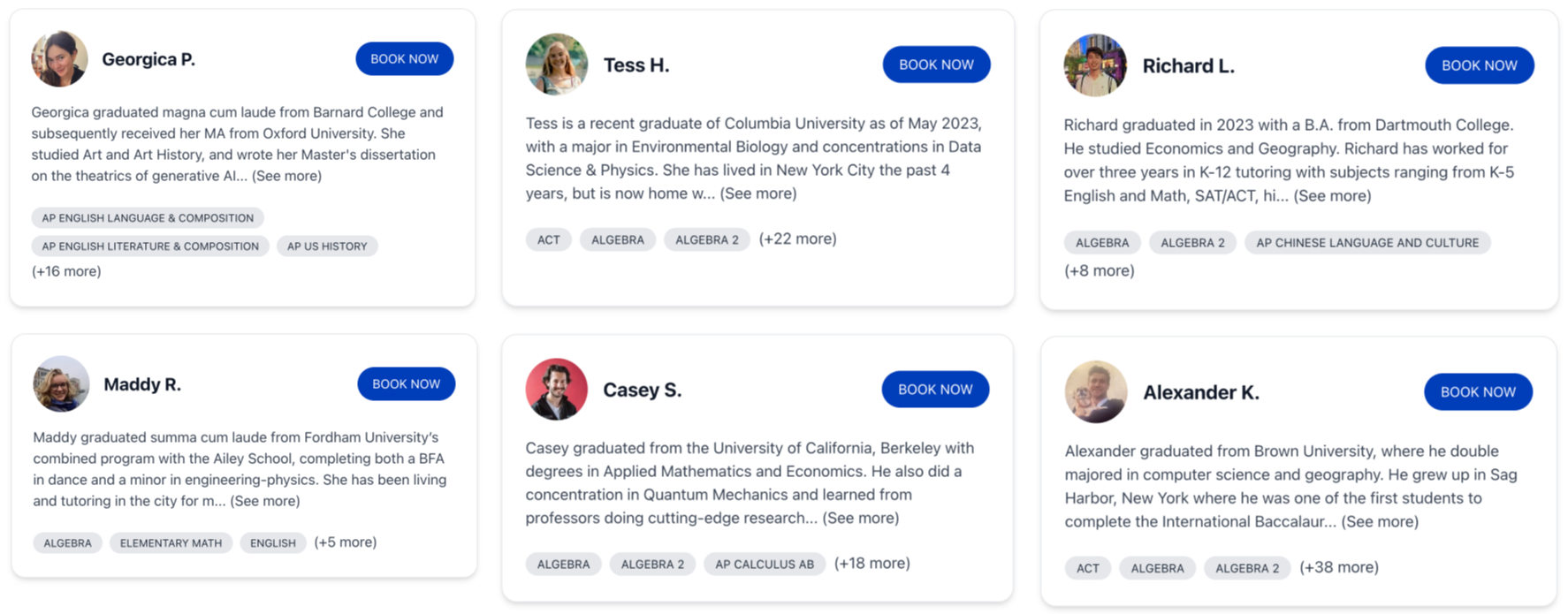Image resolution: width=1568 pixels, height=614 pixels.
Task: Select the AP Calculus AB tag
Action: coord(764,565)
